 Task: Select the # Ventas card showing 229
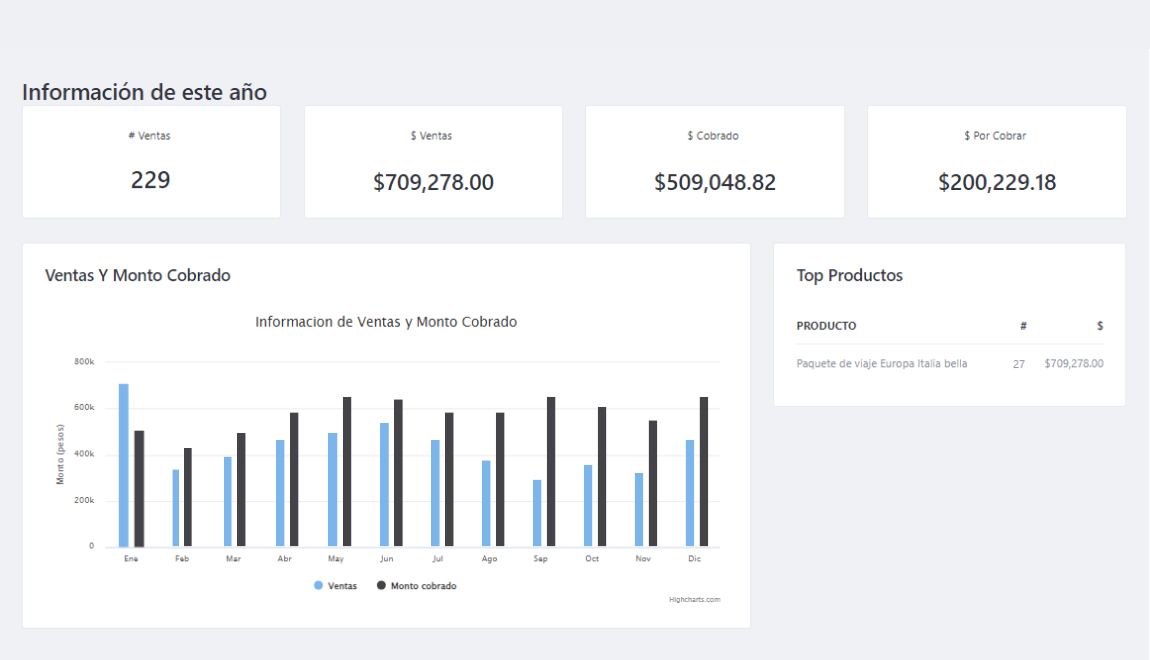click(151, 161)
